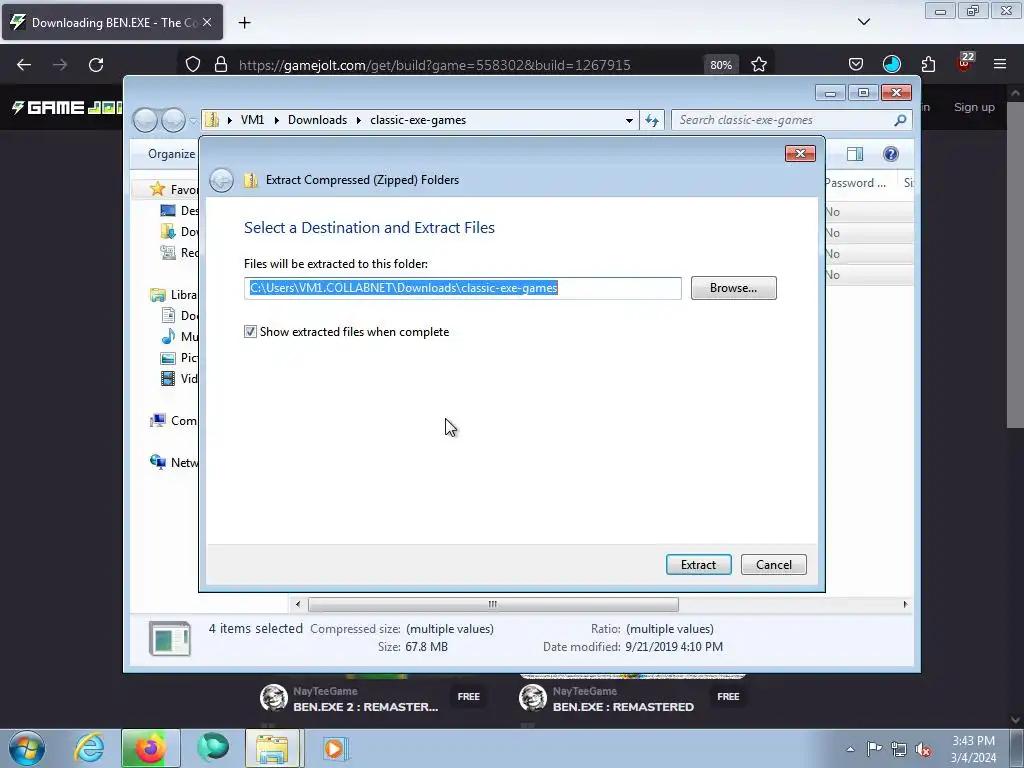Reload the page in Firefox
This screenshot has width=1024, height=768.
(96, 65)
